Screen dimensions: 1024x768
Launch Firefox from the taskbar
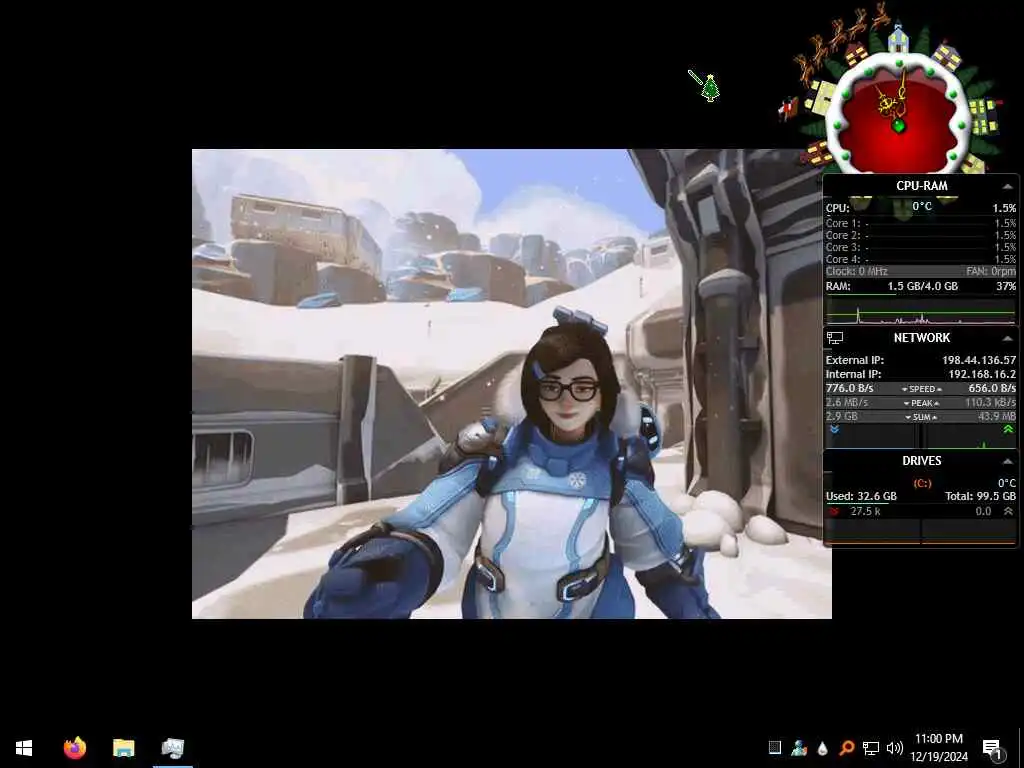(x=75, y=748)
